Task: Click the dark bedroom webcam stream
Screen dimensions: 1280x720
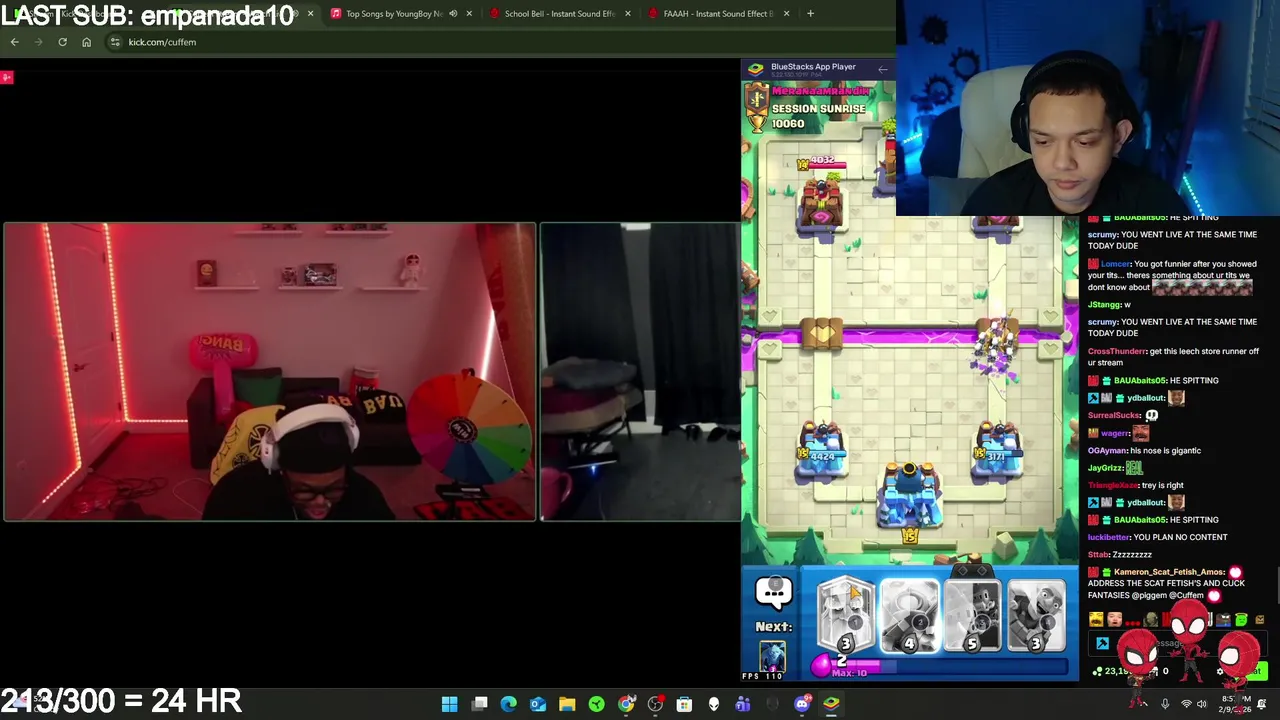Action: coord(640,372)
